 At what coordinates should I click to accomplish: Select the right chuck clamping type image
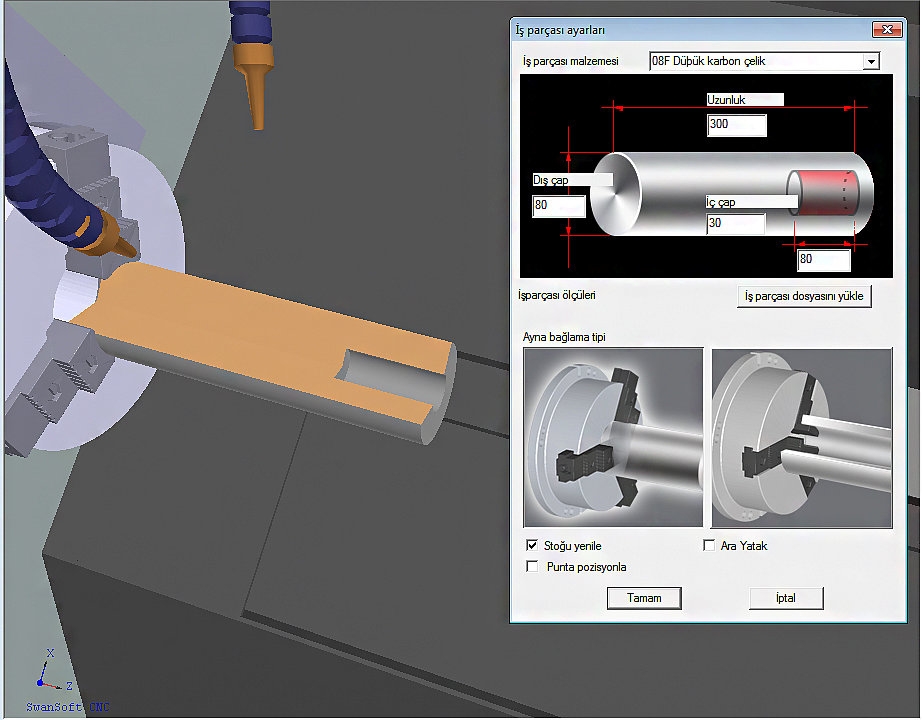(801, 438)
